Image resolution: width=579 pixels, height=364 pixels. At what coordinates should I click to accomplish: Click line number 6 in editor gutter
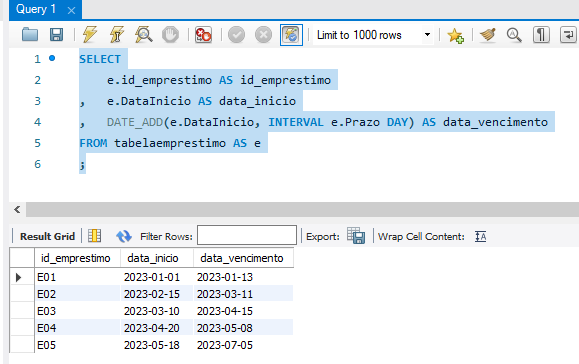point(37,164)
